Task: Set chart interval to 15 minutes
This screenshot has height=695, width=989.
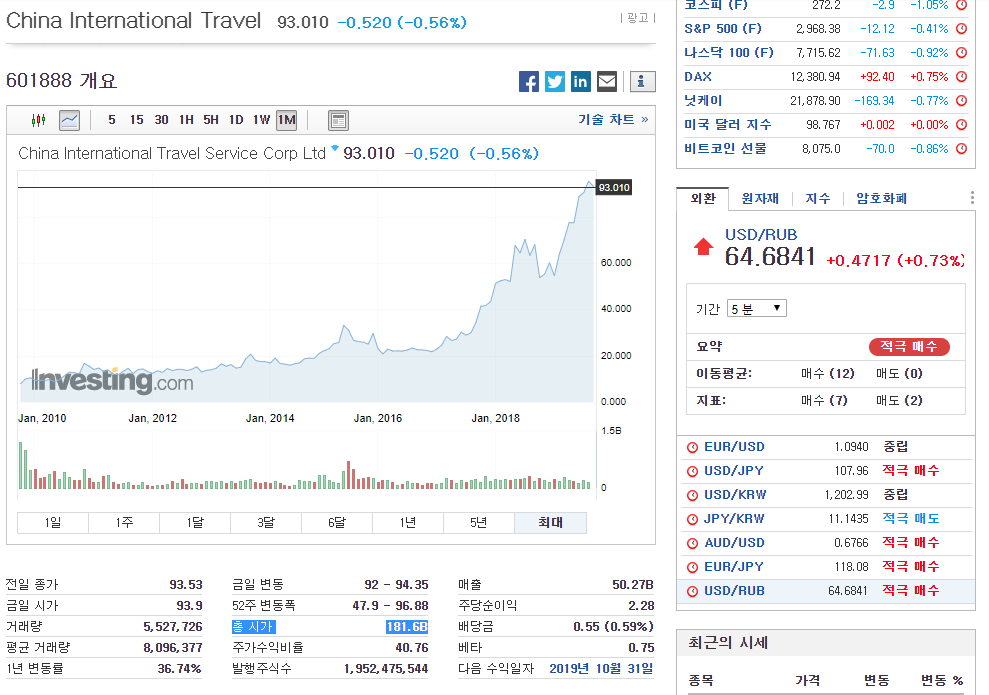Action: pos(136,120)
